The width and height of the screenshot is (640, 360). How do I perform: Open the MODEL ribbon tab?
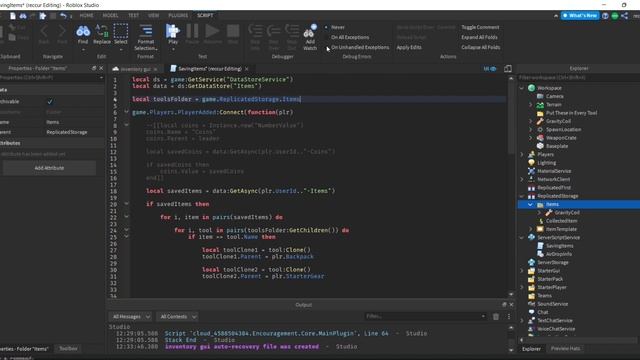(110, 16)
